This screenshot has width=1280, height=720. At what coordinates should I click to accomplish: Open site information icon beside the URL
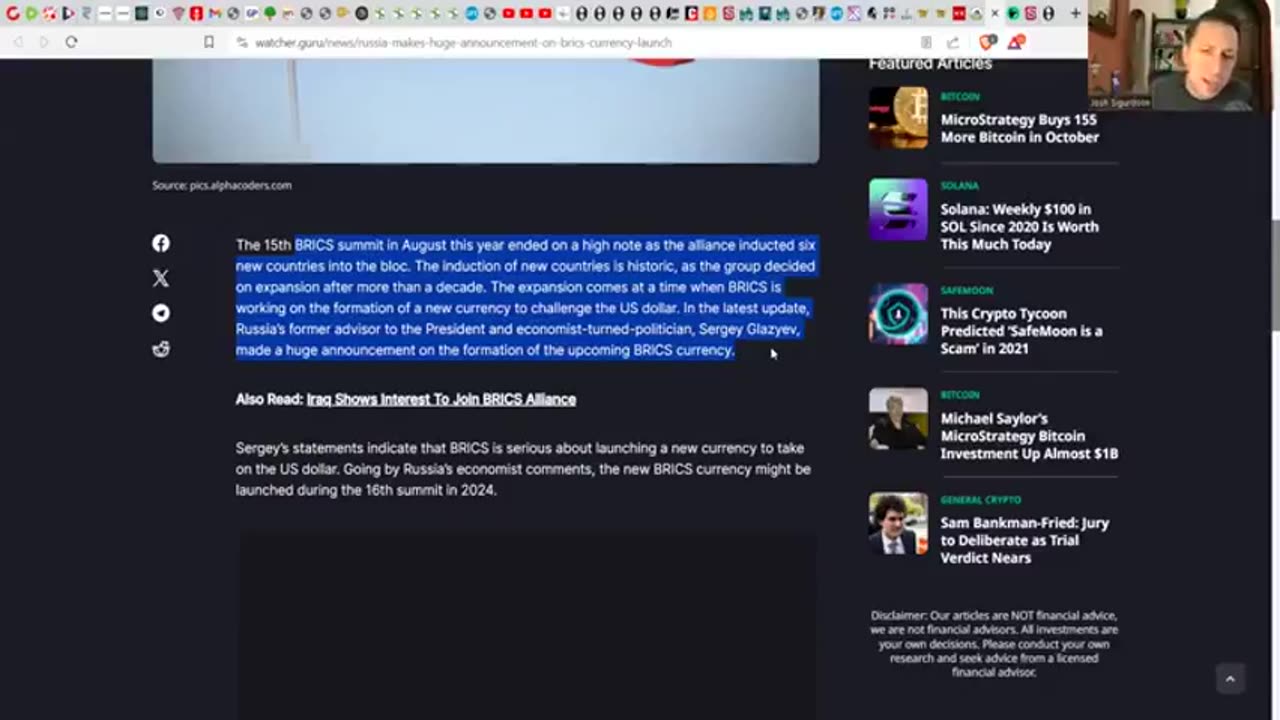(242, 43)
